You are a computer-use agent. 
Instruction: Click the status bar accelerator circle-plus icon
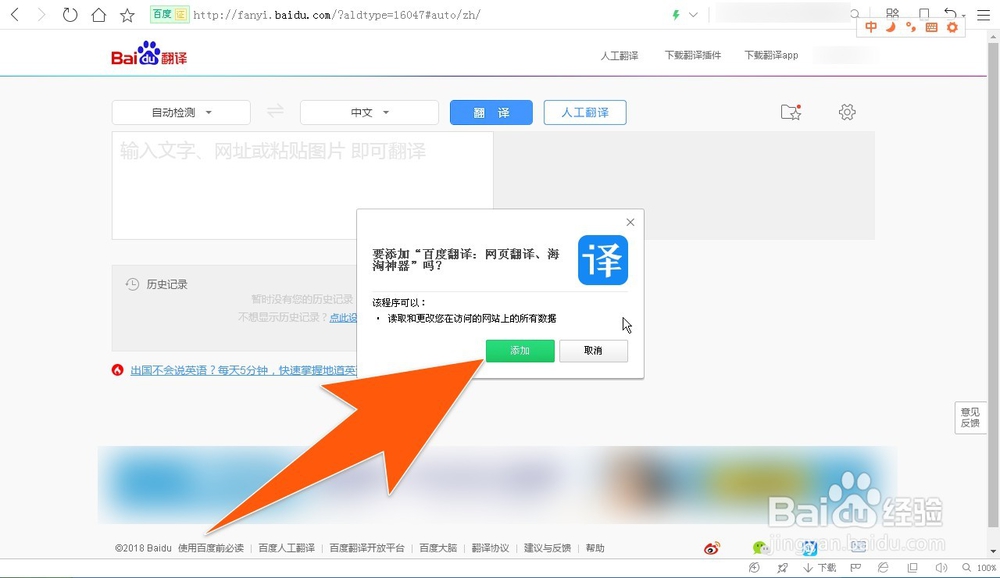coord(754,568)
